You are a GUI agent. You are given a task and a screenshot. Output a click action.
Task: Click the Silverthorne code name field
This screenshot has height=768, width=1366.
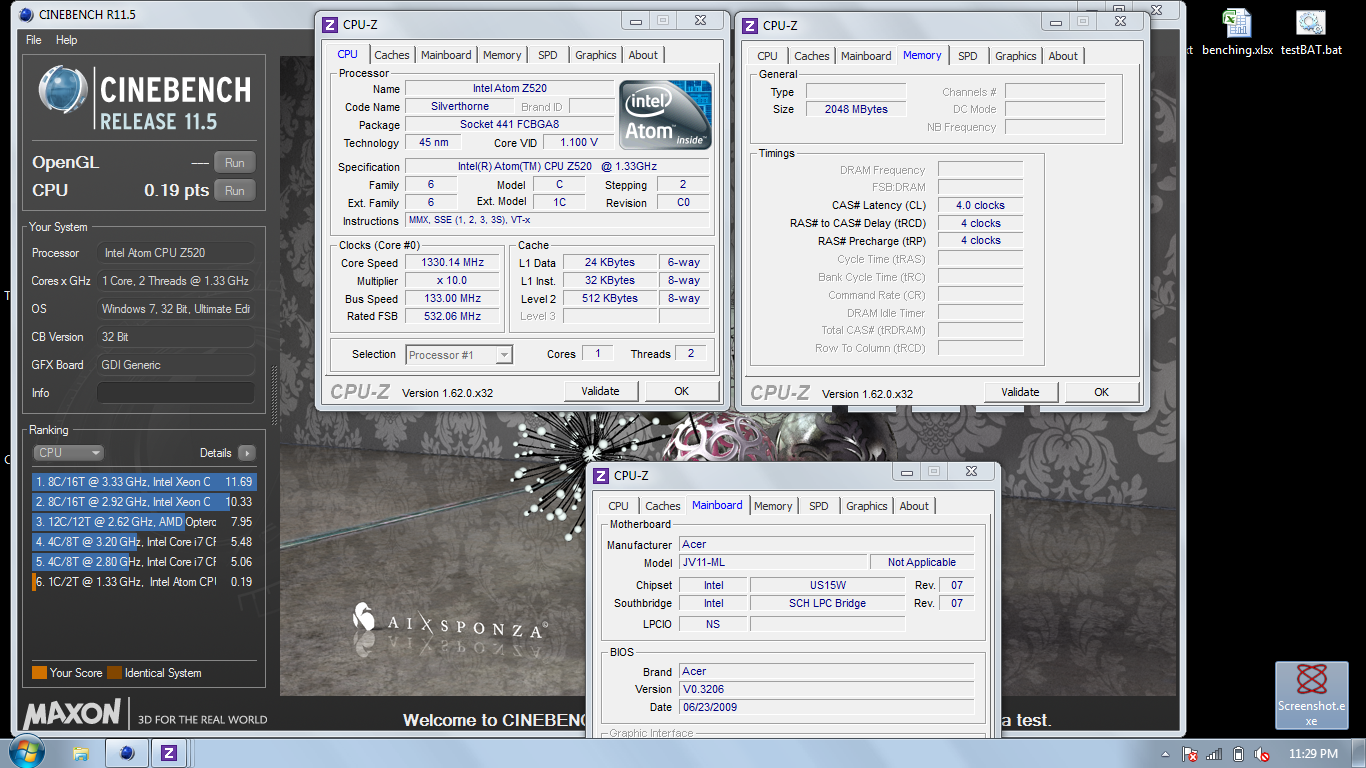(x=460, y=107)
